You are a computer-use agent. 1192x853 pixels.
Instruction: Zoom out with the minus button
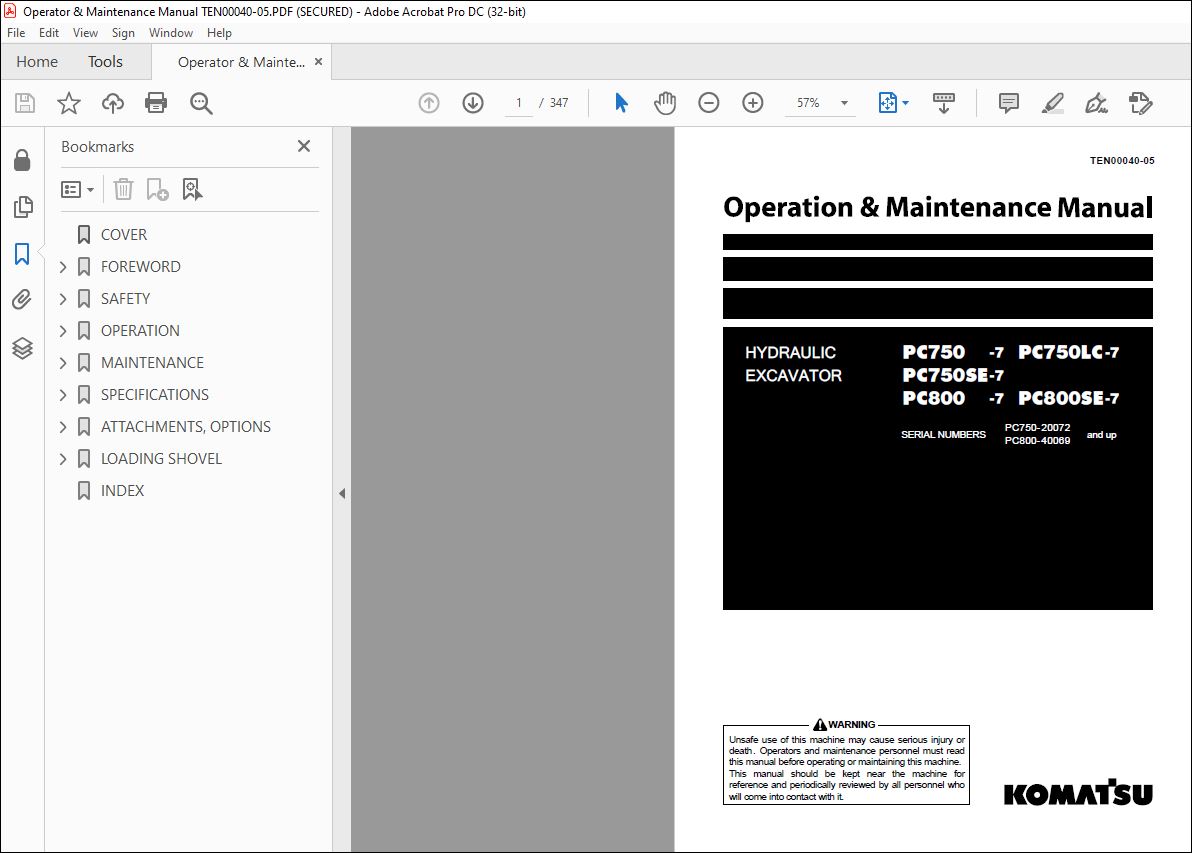pos(709,103)
